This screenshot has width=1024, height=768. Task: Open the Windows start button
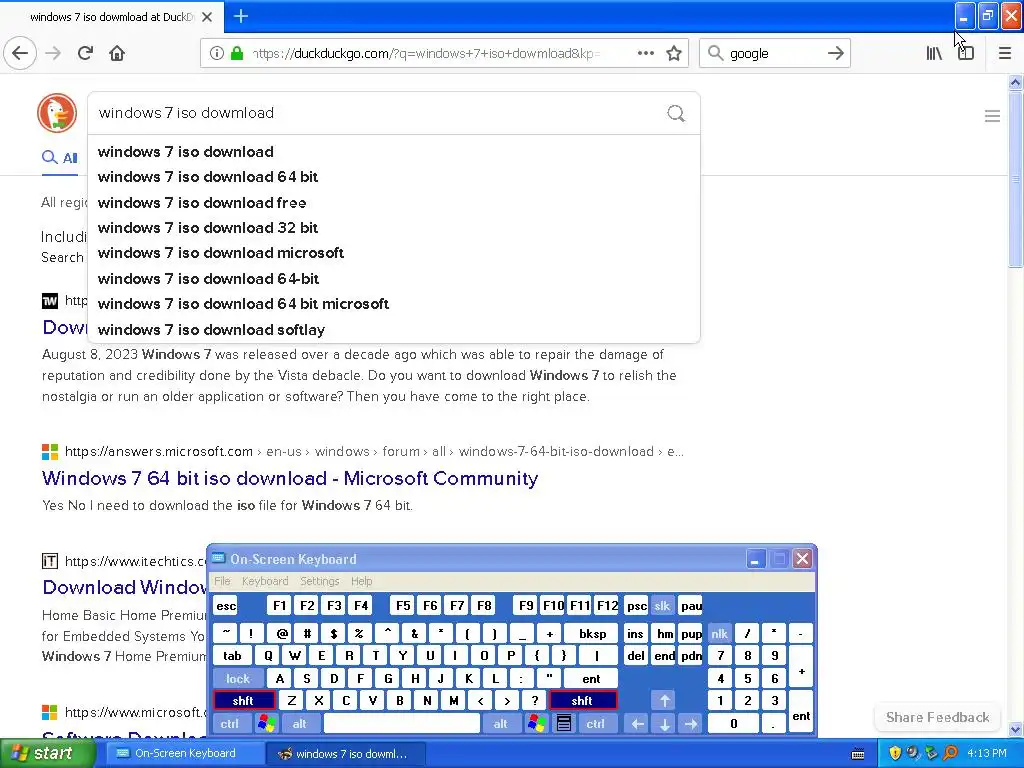[48, 753]
